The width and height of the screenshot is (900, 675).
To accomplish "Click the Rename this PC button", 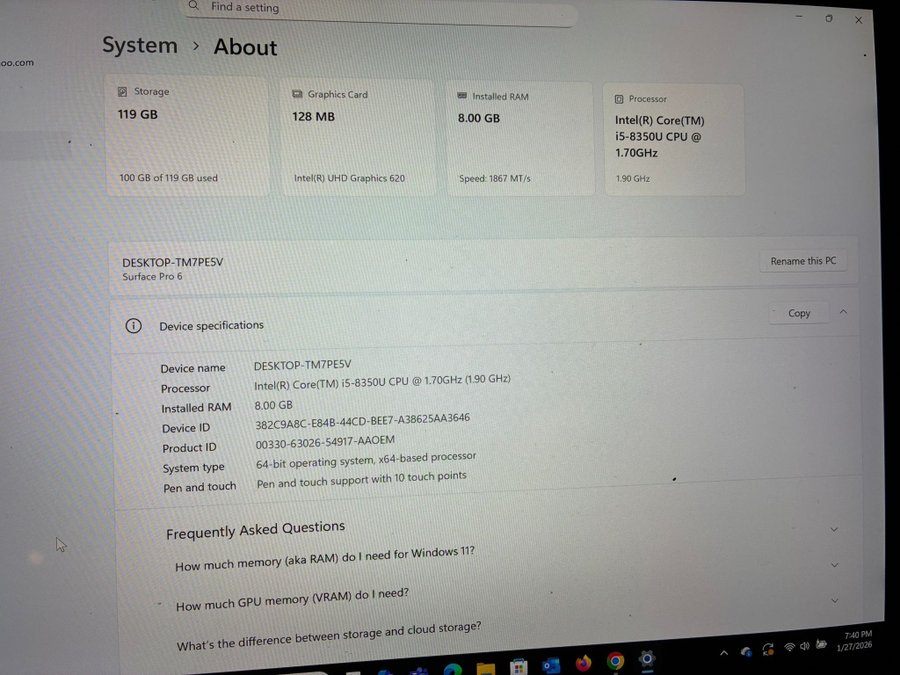I will pos(802,261).
